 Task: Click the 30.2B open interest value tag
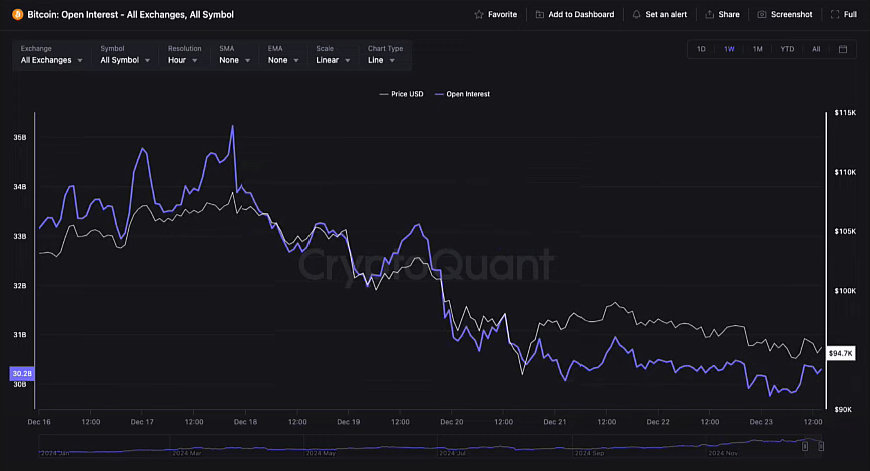coord(22,373)
